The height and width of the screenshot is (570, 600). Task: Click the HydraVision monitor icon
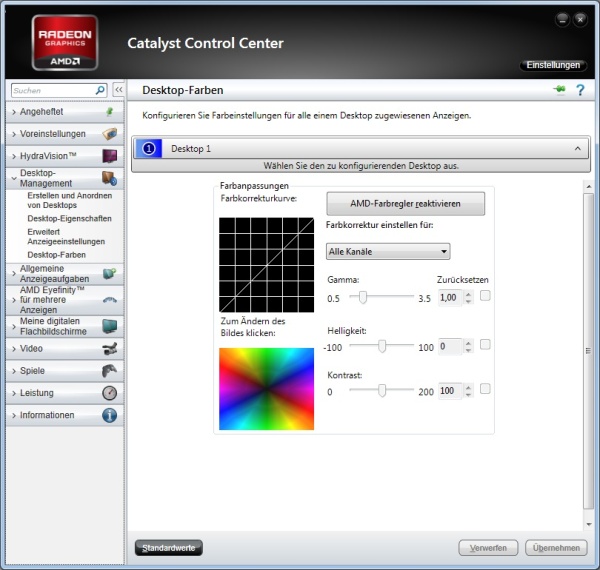click(110, 156)
